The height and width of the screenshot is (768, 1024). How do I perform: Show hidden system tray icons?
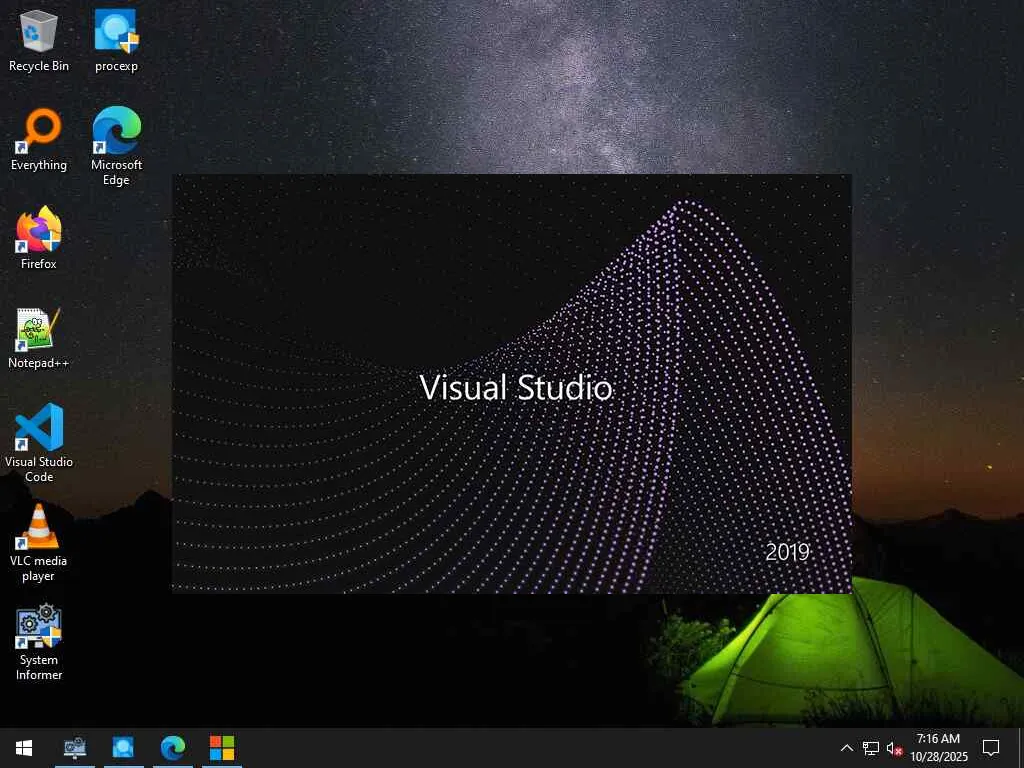[846, 748]
